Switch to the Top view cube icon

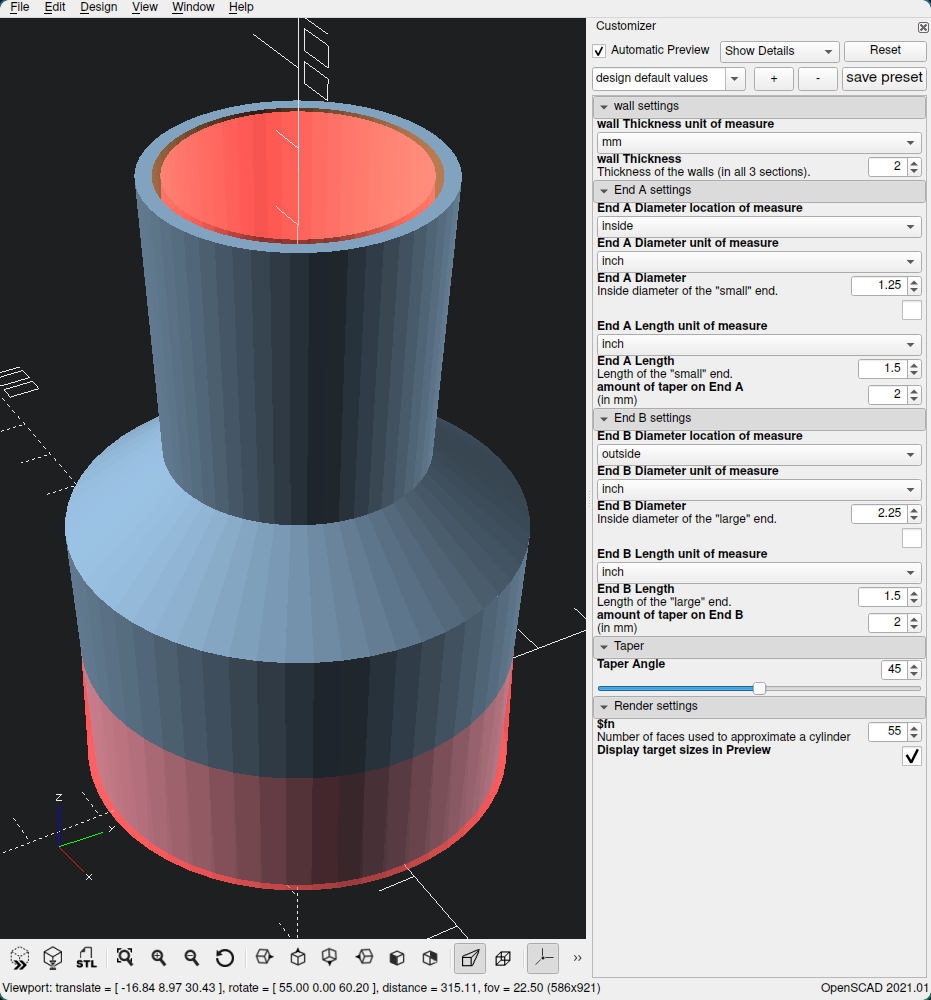[298, 957]
